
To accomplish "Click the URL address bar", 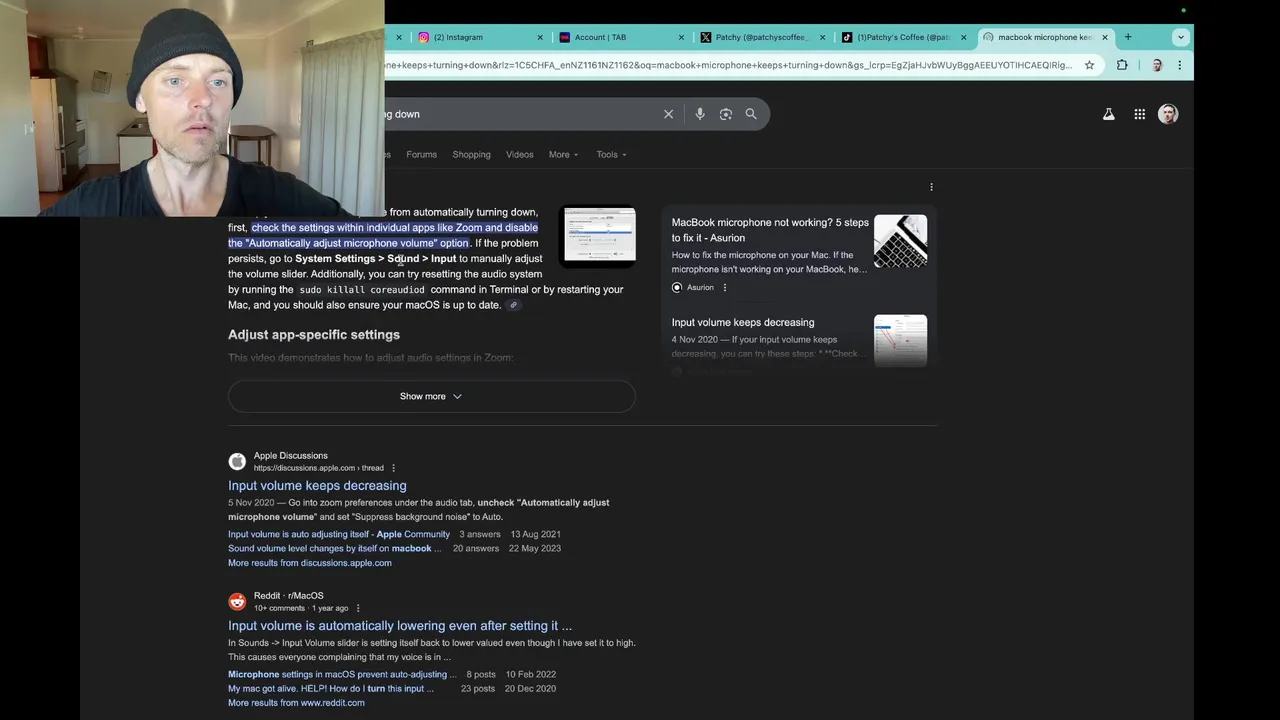I will click(730, 65).
